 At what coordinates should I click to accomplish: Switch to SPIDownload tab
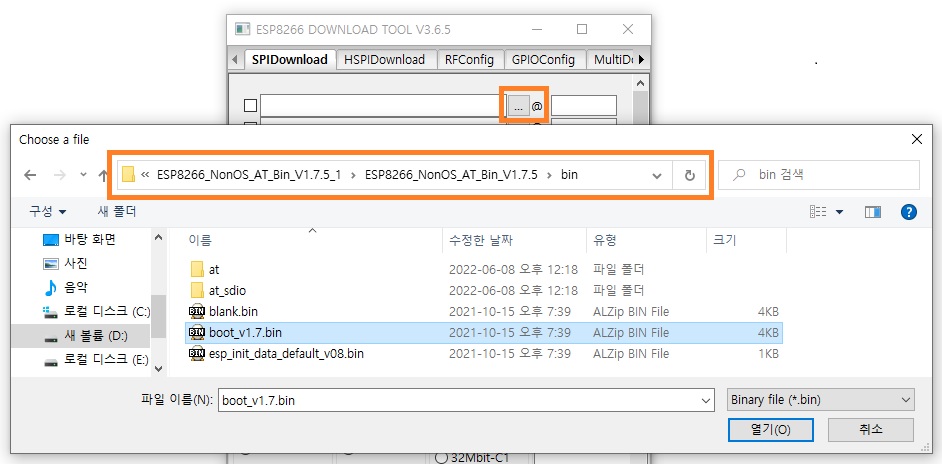(x=290, y=60)
